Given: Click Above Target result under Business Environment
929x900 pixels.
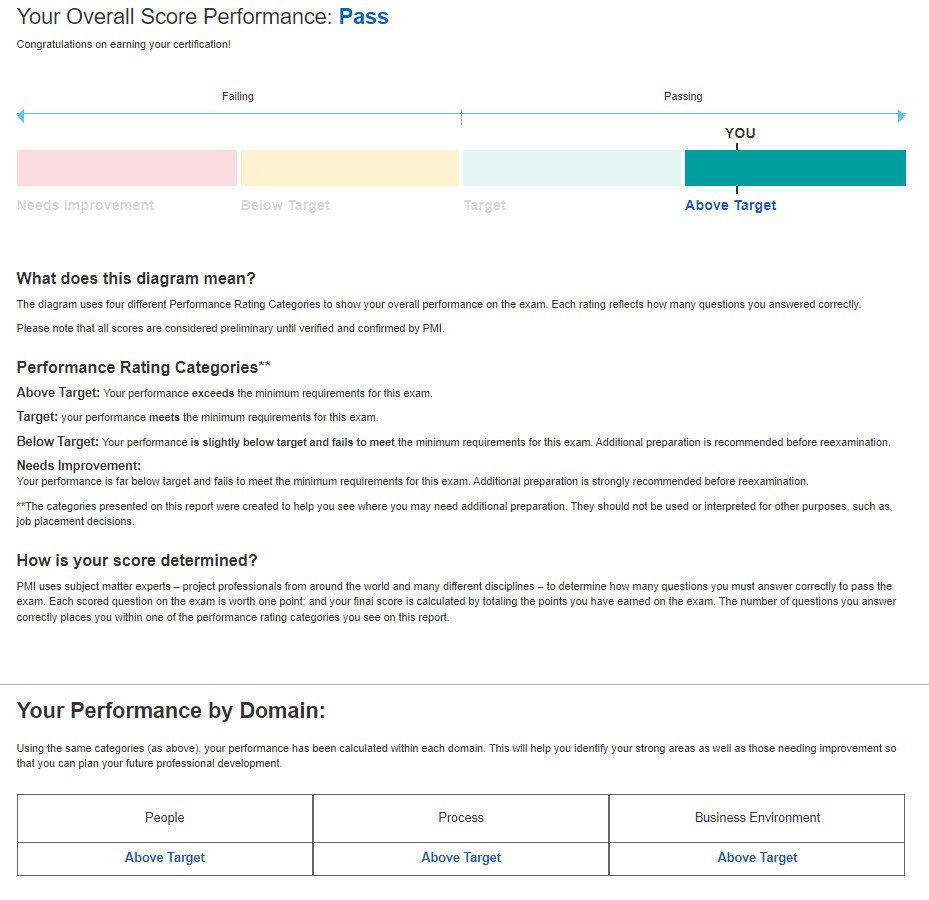Looking at the screenshot, I should (x=757, y=857).
